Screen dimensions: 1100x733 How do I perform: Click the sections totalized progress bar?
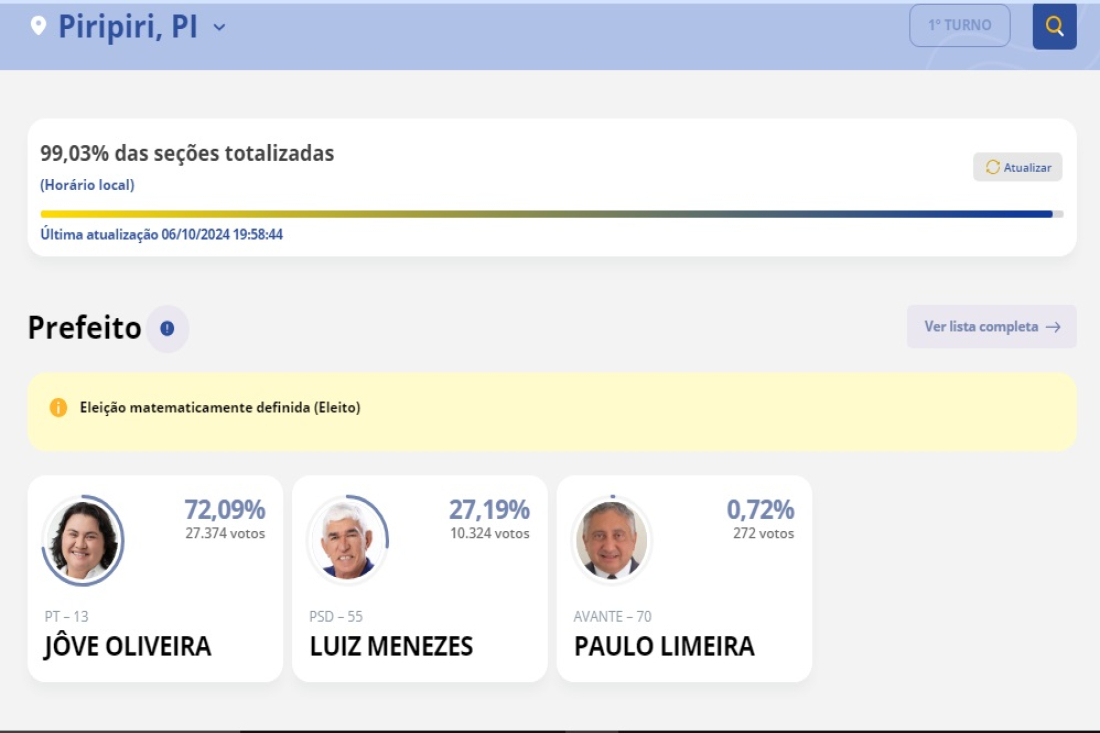(x=552, y=214)
